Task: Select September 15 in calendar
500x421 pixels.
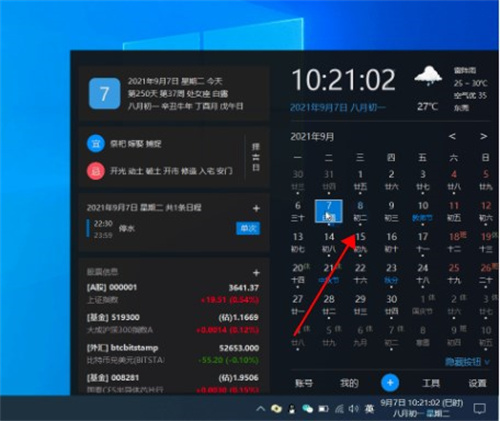Action: point(360,243)
